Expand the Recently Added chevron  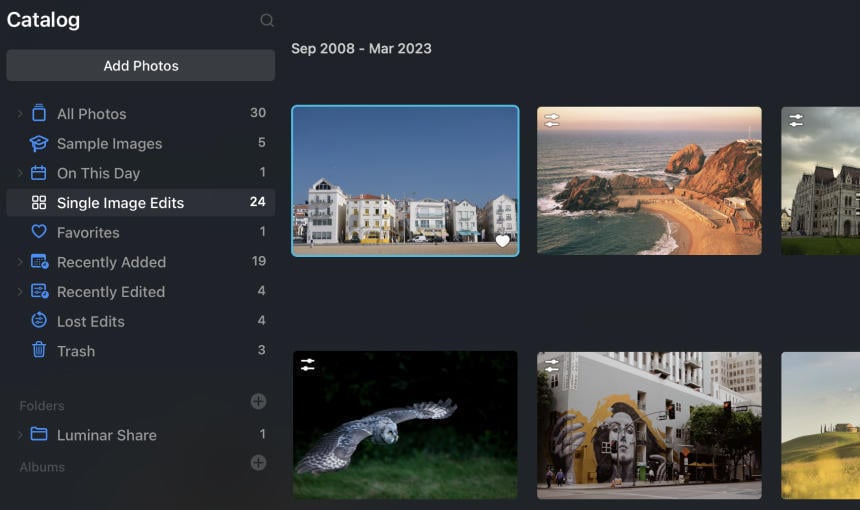pyautogui.click(x=20, y=262)
